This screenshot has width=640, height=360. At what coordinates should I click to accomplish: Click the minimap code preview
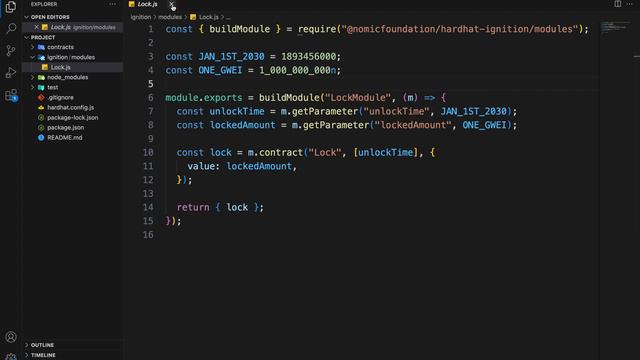tap(616, 28)
